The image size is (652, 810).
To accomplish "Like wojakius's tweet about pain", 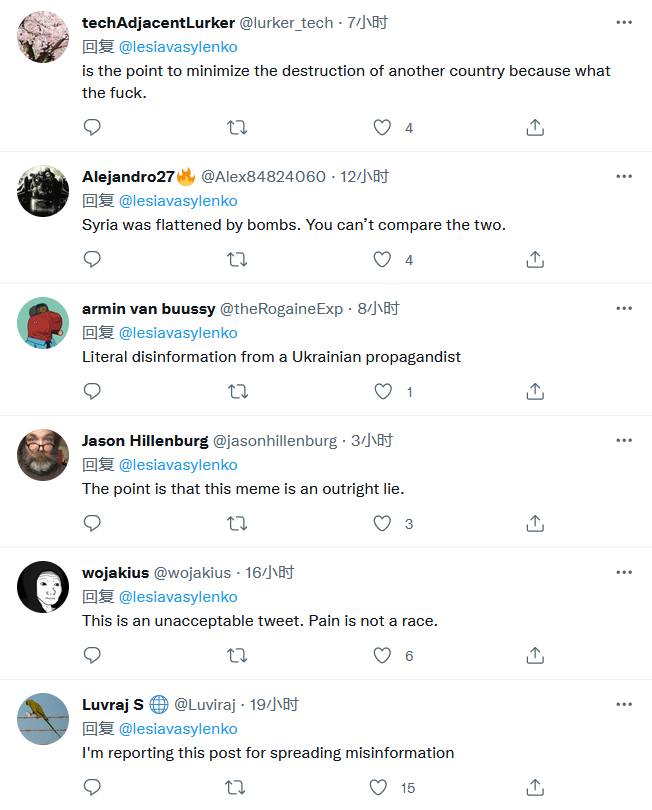I will [x=382, y=656].
